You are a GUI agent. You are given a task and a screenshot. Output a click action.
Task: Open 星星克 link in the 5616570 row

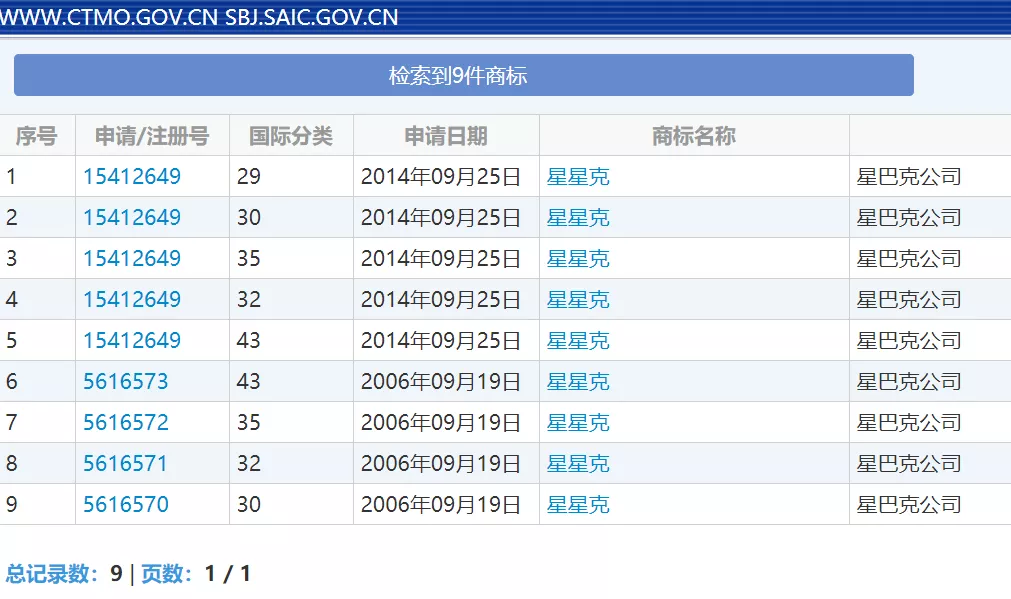pyautogui.click(x=578, y=504)
